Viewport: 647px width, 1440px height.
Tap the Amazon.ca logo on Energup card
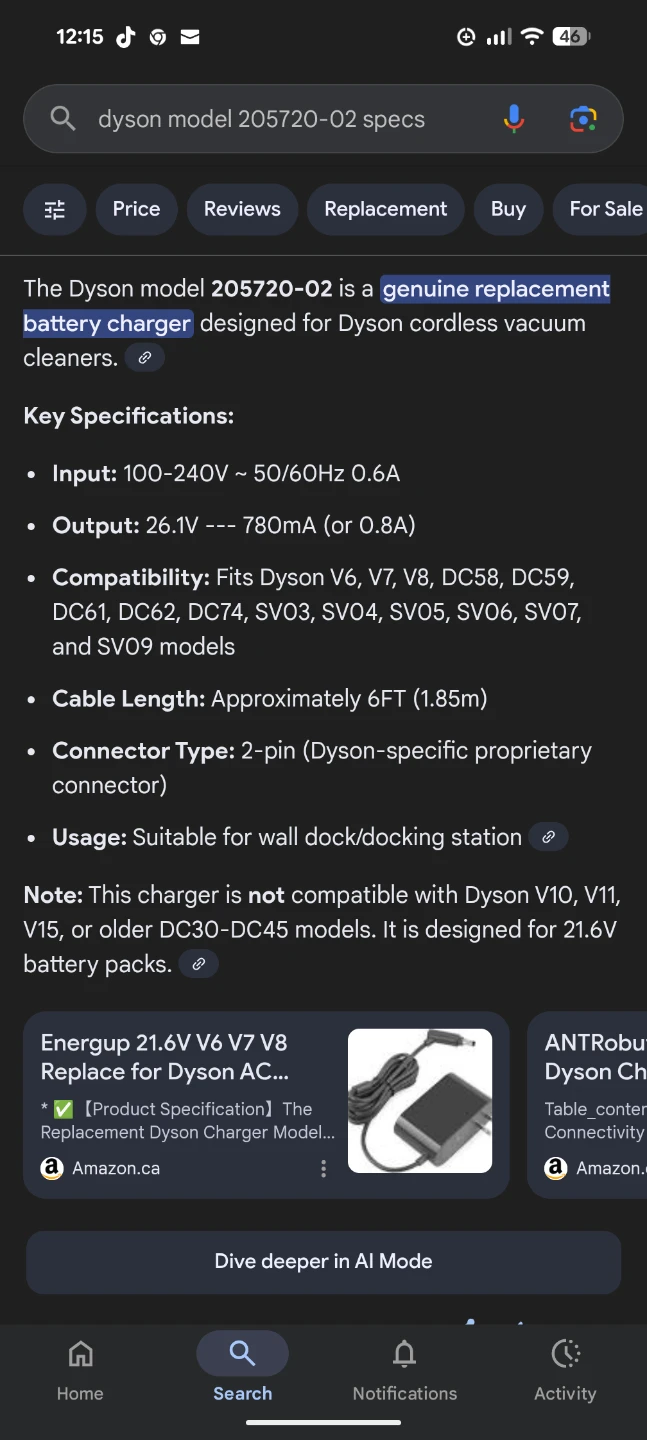[x=52, y=1168]
